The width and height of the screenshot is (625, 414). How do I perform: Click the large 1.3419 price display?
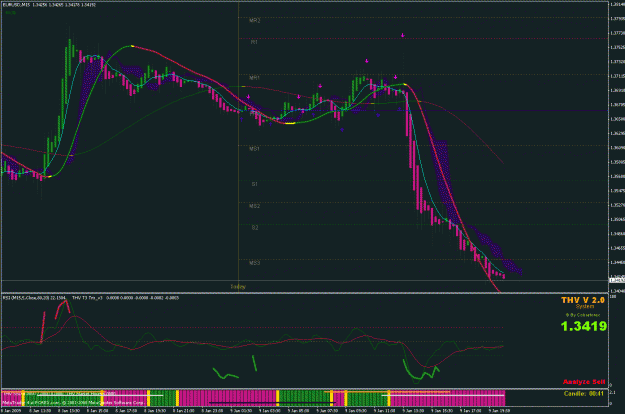(584, 326)
